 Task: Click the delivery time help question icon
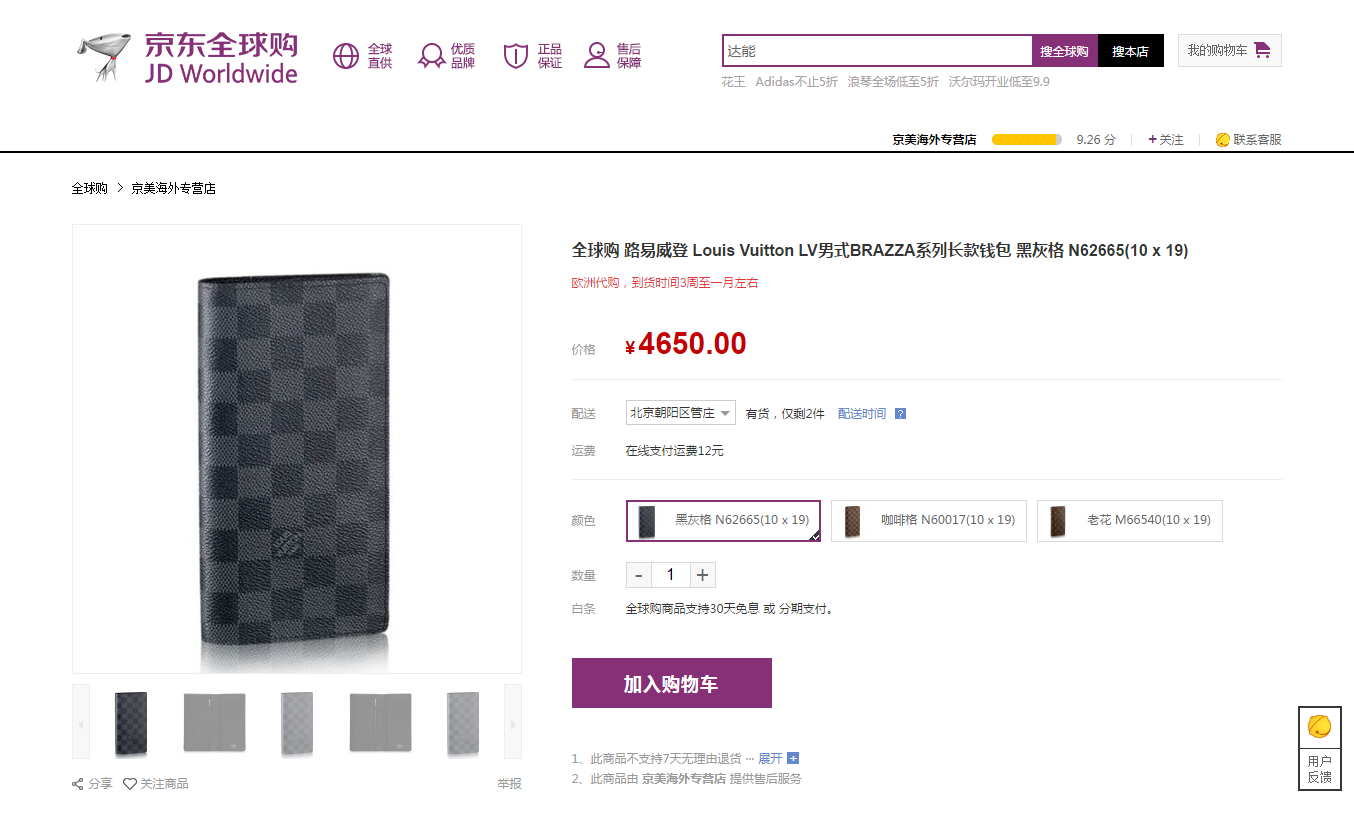coord(900,414)
